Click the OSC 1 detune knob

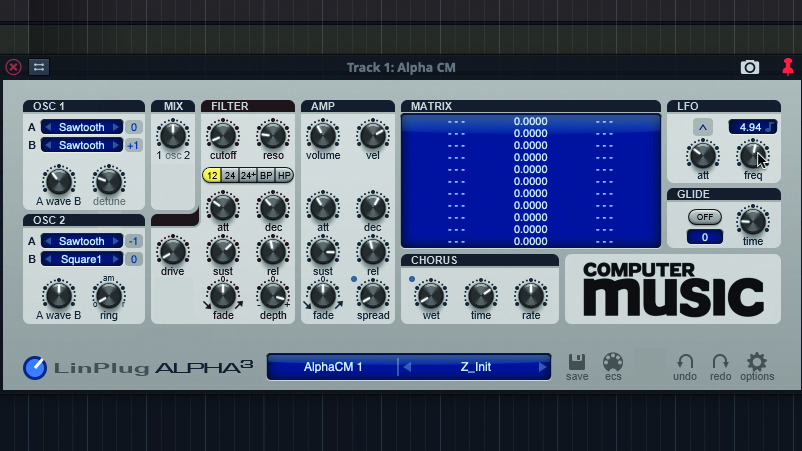[x=109, y=181]
